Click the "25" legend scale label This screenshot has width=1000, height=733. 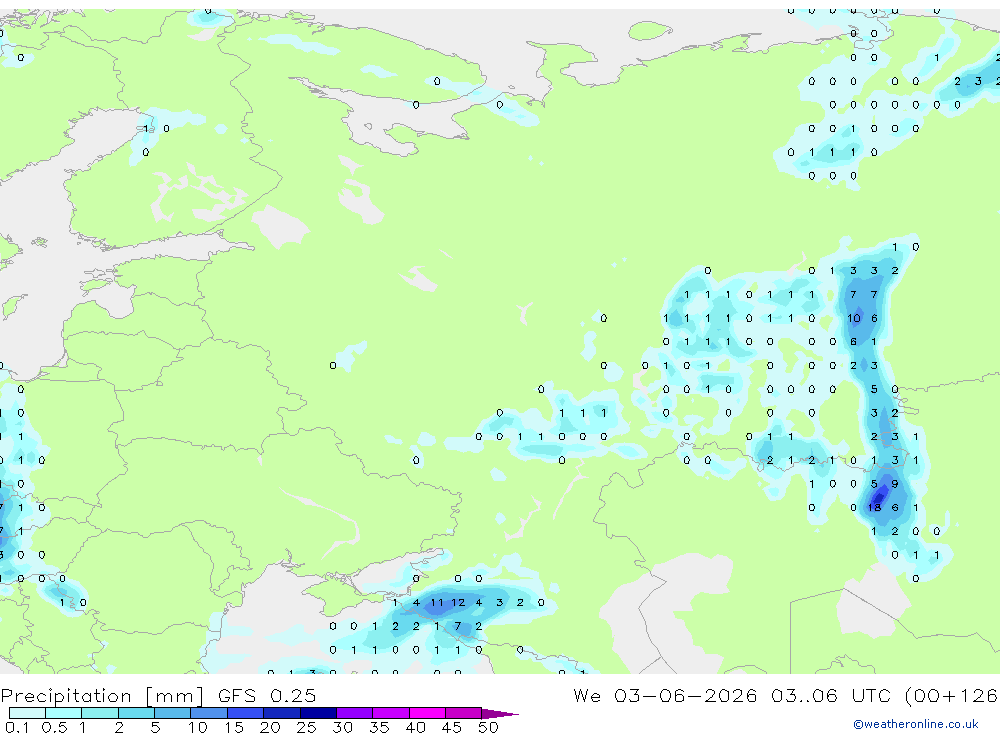(x=306, y=727)
